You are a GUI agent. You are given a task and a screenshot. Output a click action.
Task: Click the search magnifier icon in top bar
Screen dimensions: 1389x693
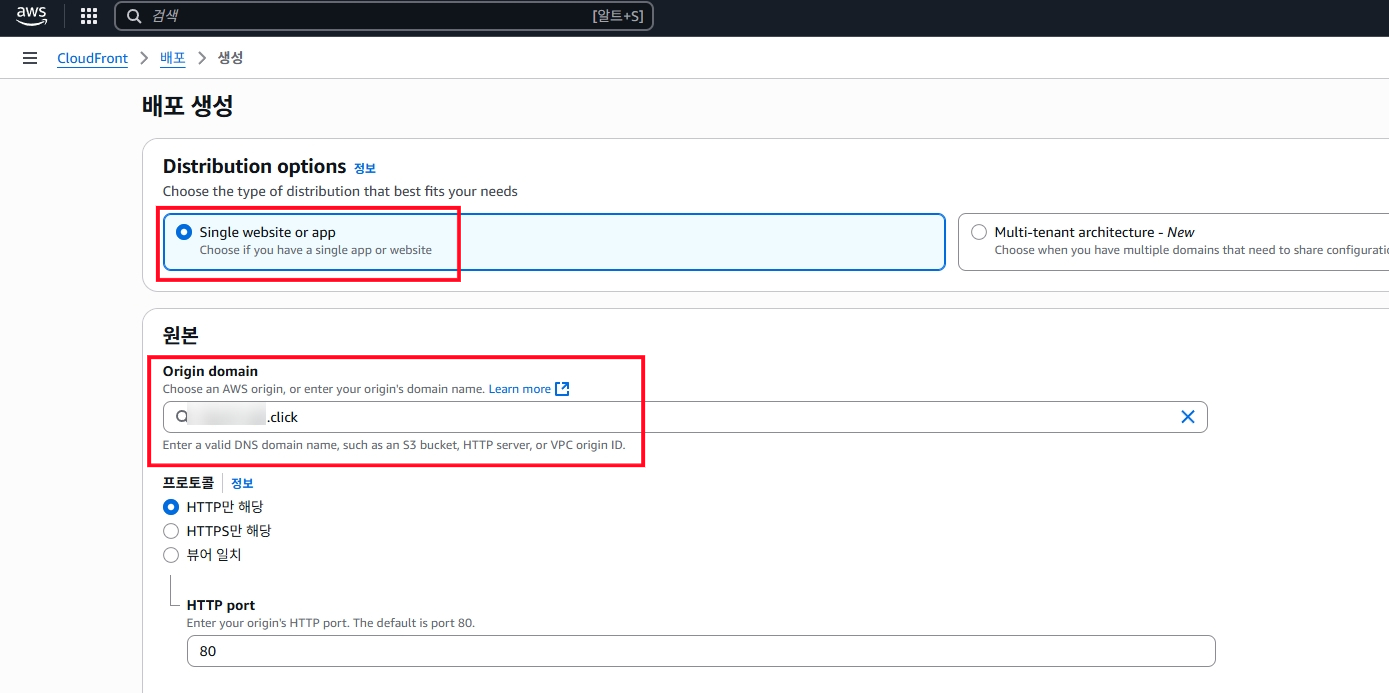pyautogui.click(x=134, y=16)
